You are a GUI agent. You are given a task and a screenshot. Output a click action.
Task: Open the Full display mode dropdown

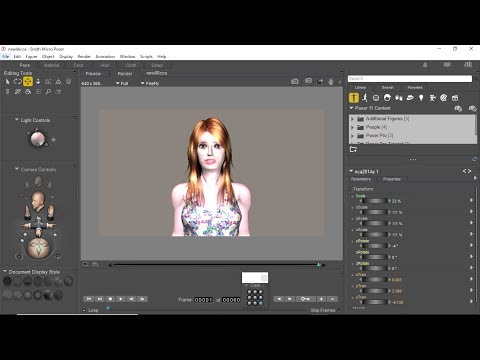(x=122, y=83)
